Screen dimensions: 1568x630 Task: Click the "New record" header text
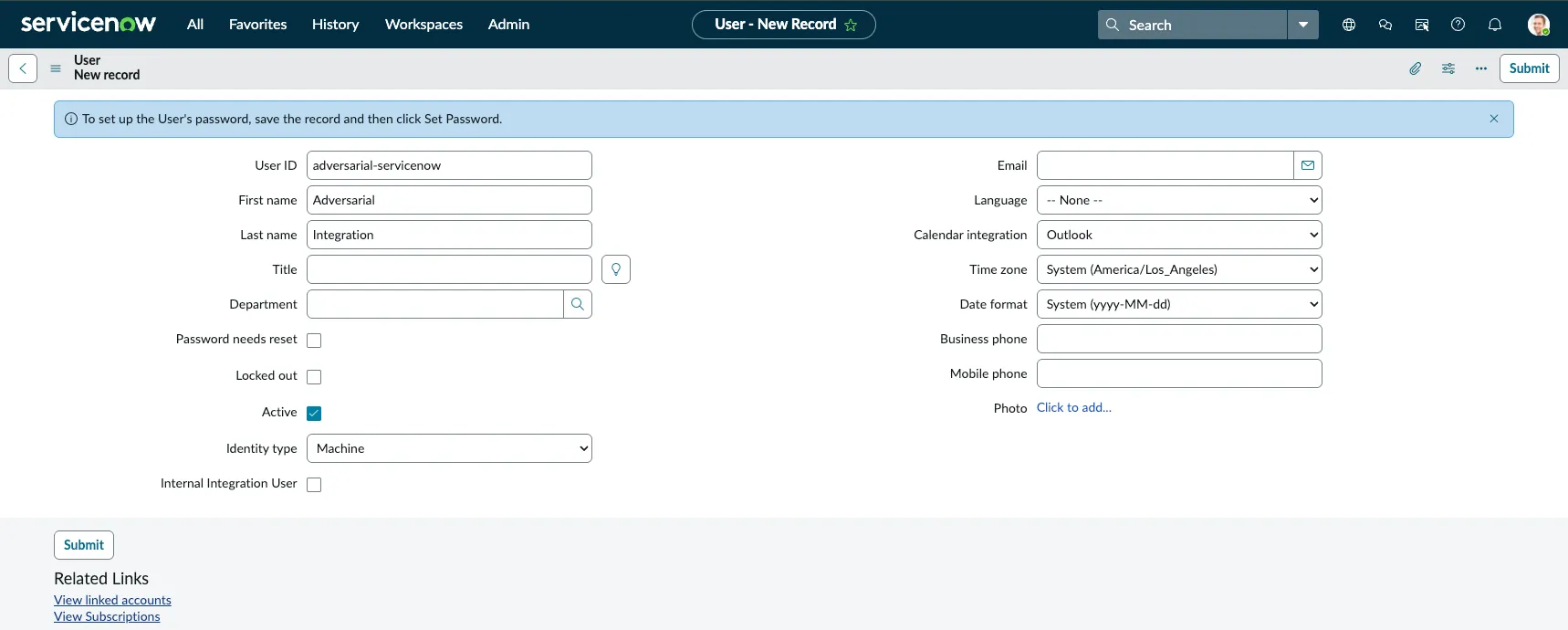click(x=107, y=75)
